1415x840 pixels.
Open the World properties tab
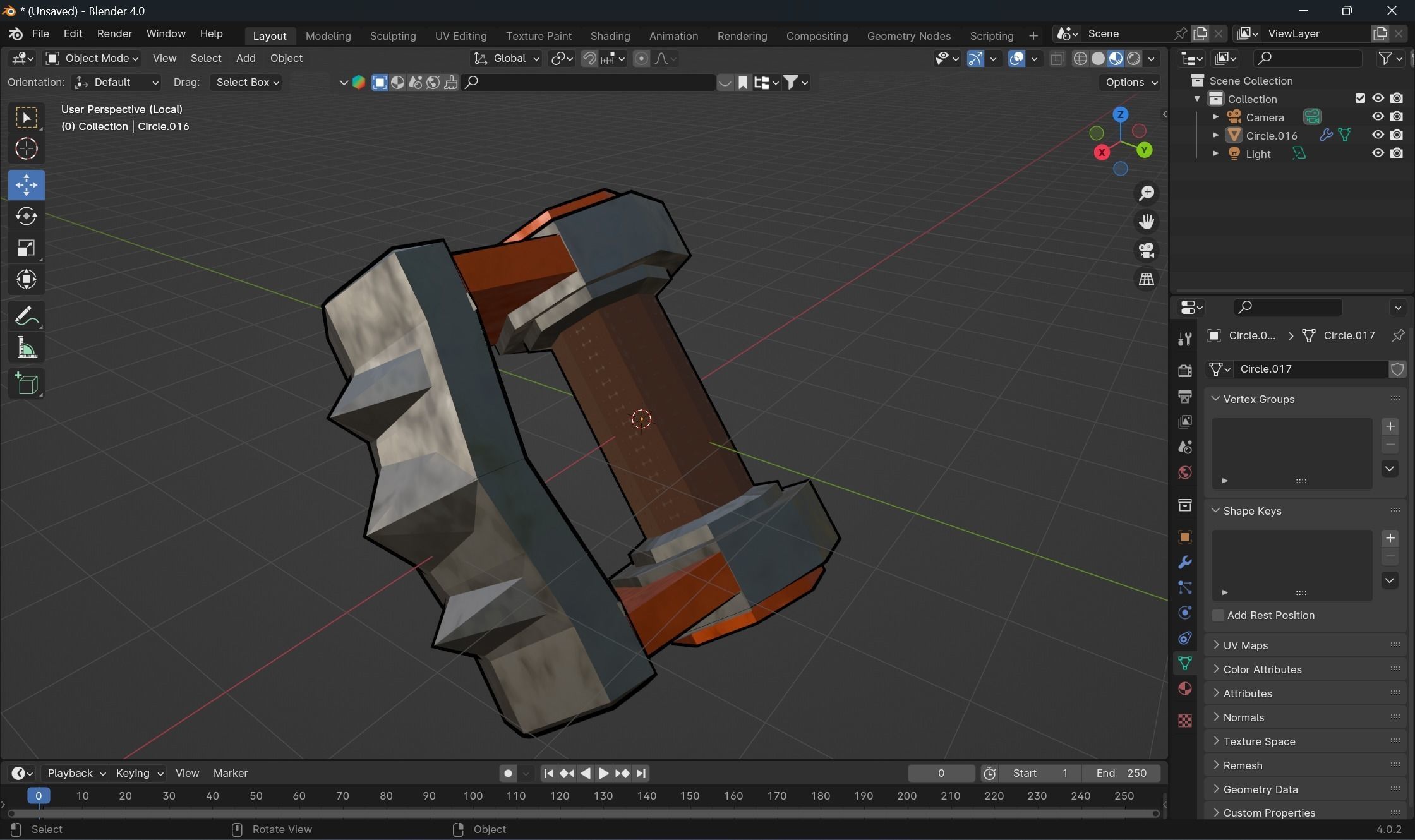1184,472
